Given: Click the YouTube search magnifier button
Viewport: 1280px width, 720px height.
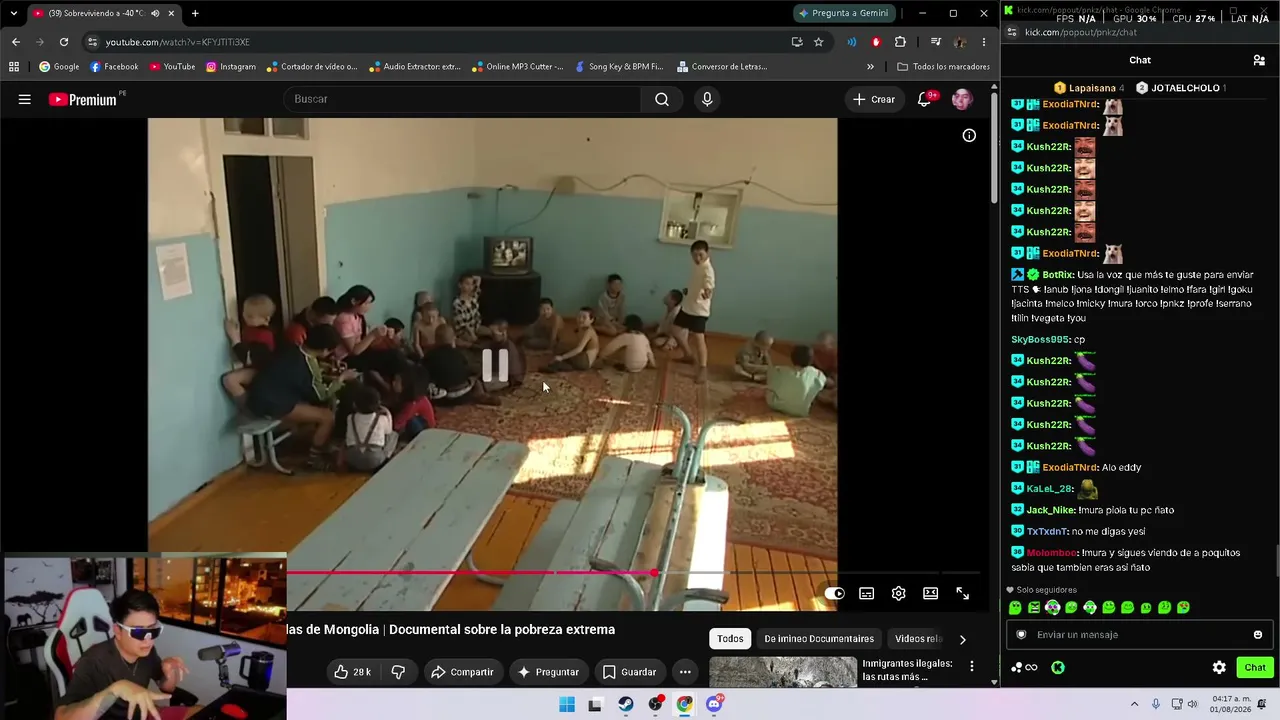Looking at the screenshot, I should coord(662,99).
